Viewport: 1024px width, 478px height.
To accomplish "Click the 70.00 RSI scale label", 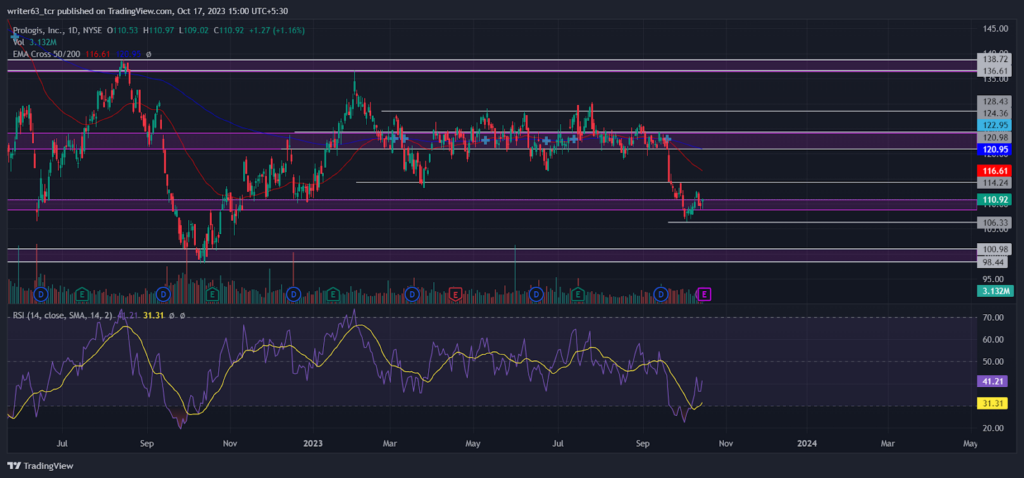I will pyautogui.click(x=993, y=317).
